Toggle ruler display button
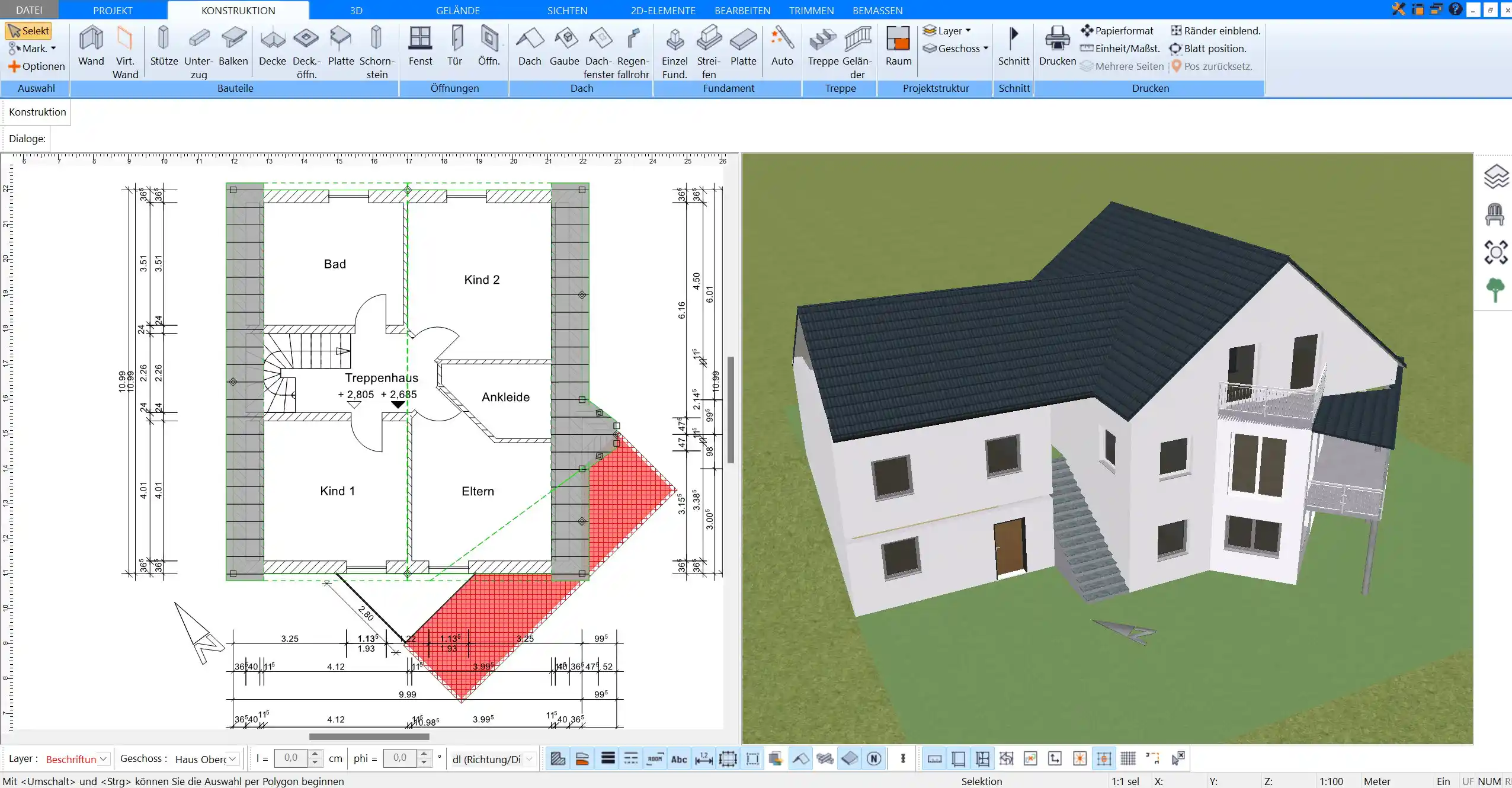Screen dimensions: 1512x788 click(x=934, y=758)
